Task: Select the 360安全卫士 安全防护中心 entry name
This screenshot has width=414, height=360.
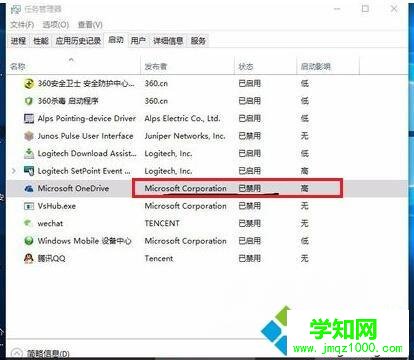Action: [86, 83]
